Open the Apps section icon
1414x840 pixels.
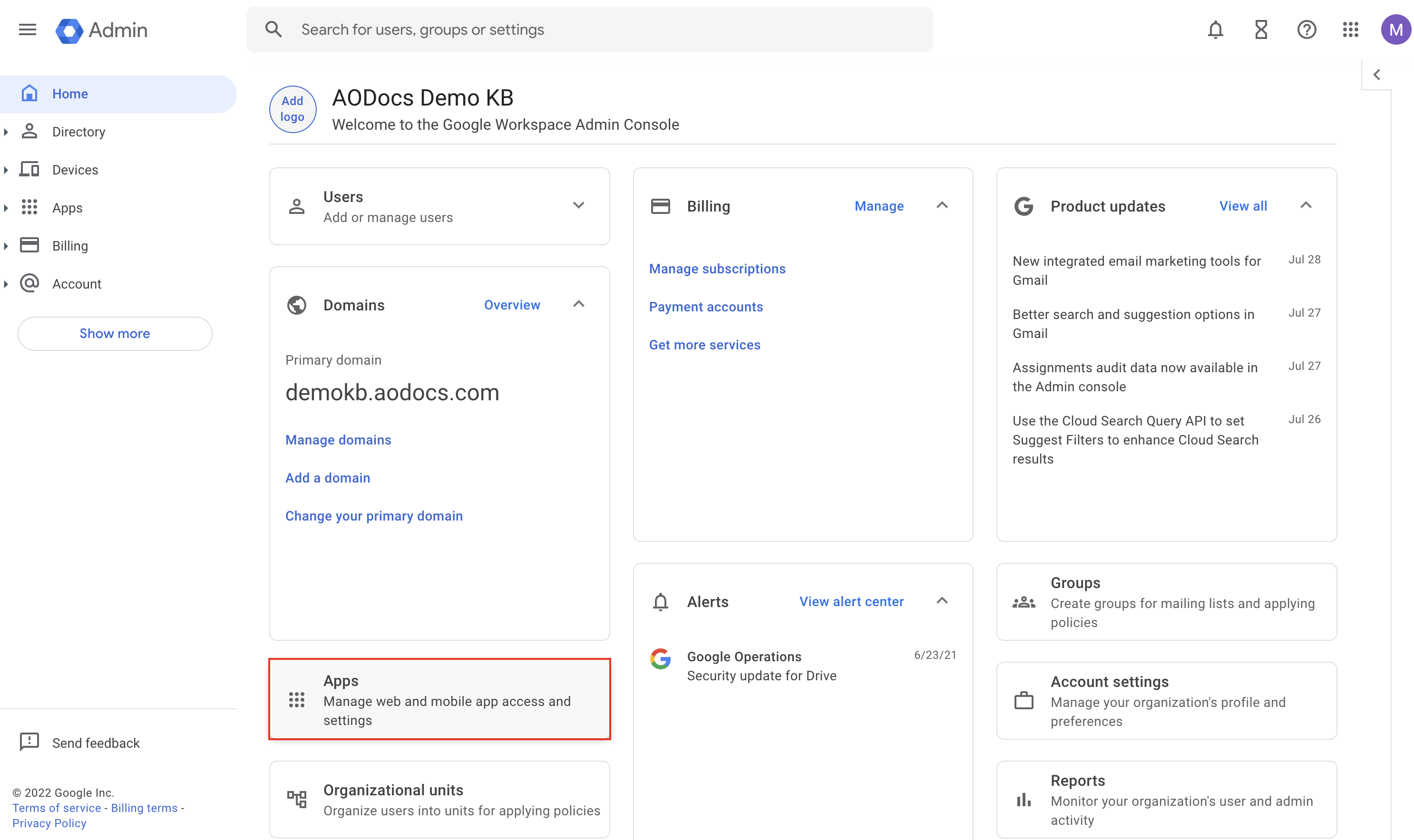(297, 700)
